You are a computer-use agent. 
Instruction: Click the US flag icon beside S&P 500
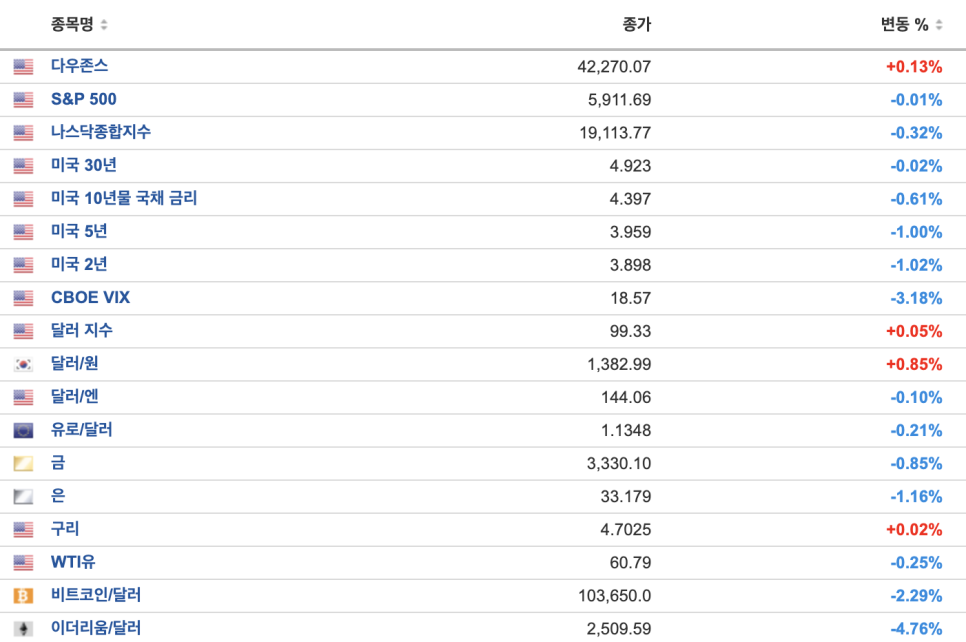pos(23,99)
